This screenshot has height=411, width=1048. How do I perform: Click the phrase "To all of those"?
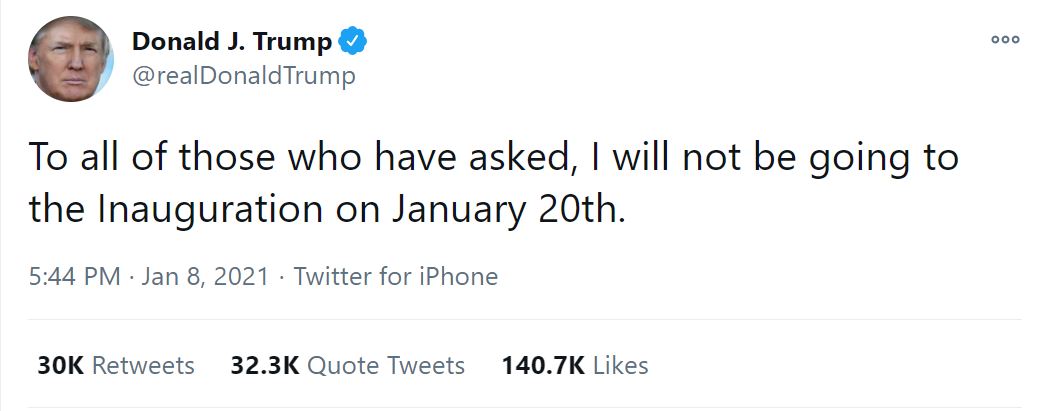click(x=128, y=158)
